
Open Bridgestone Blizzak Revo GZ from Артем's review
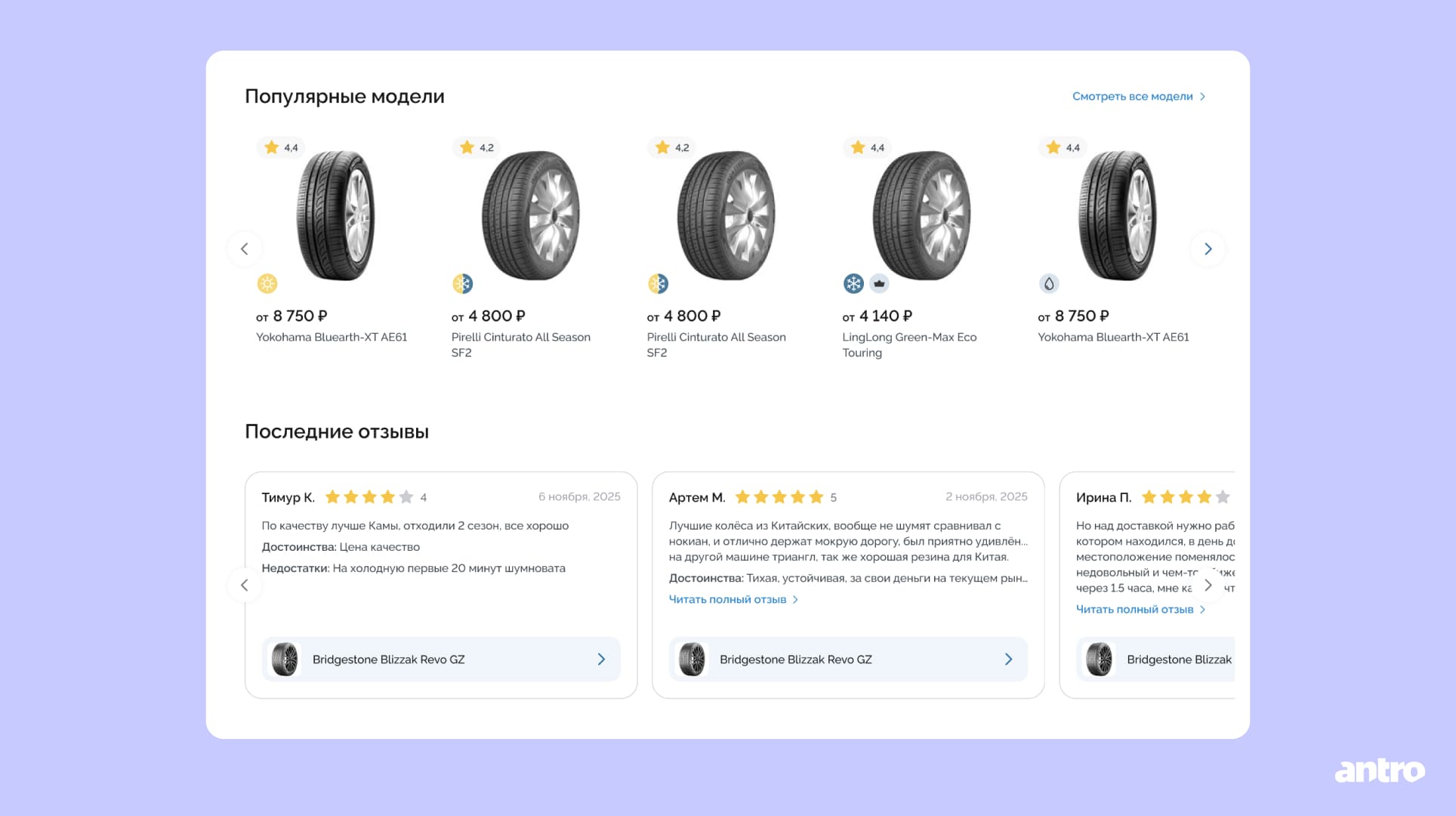[x=848, y=659]
